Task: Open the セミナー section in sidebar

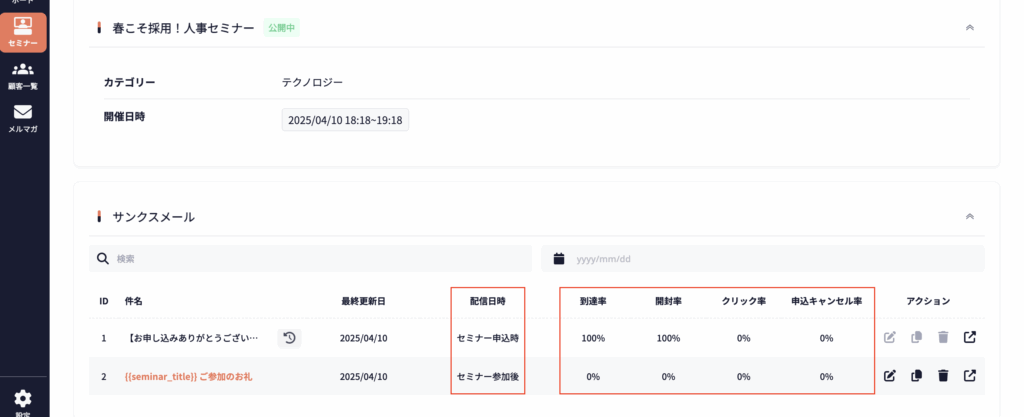Action: (23, 31)
